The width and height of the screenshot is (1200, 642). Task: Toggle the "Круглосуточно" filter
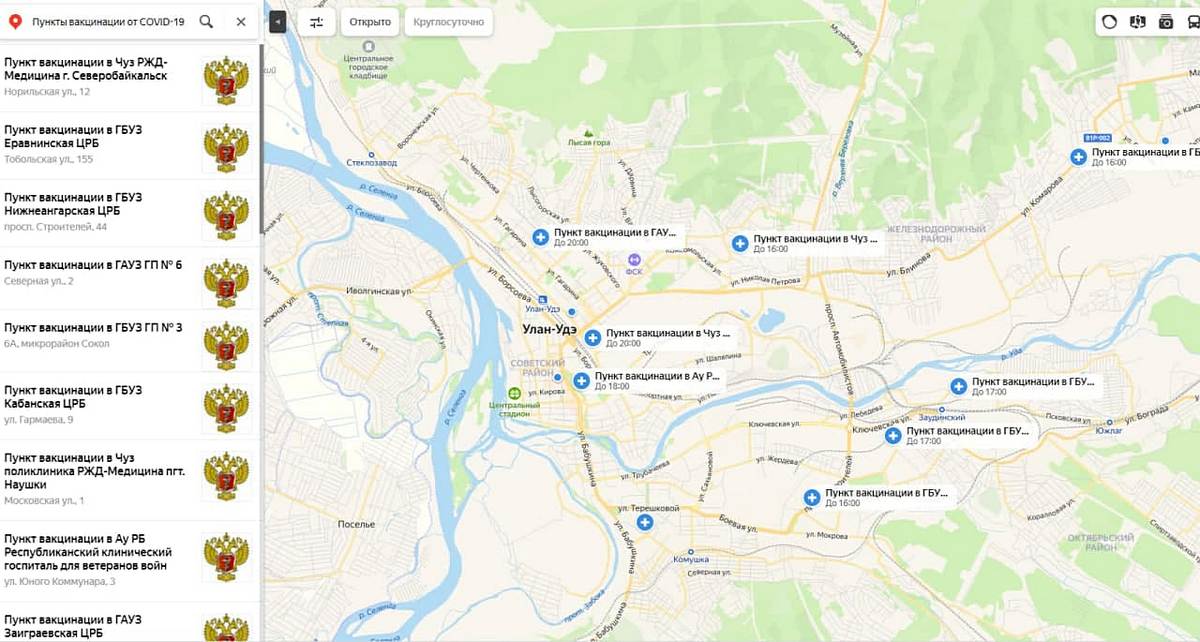[448, 21]
